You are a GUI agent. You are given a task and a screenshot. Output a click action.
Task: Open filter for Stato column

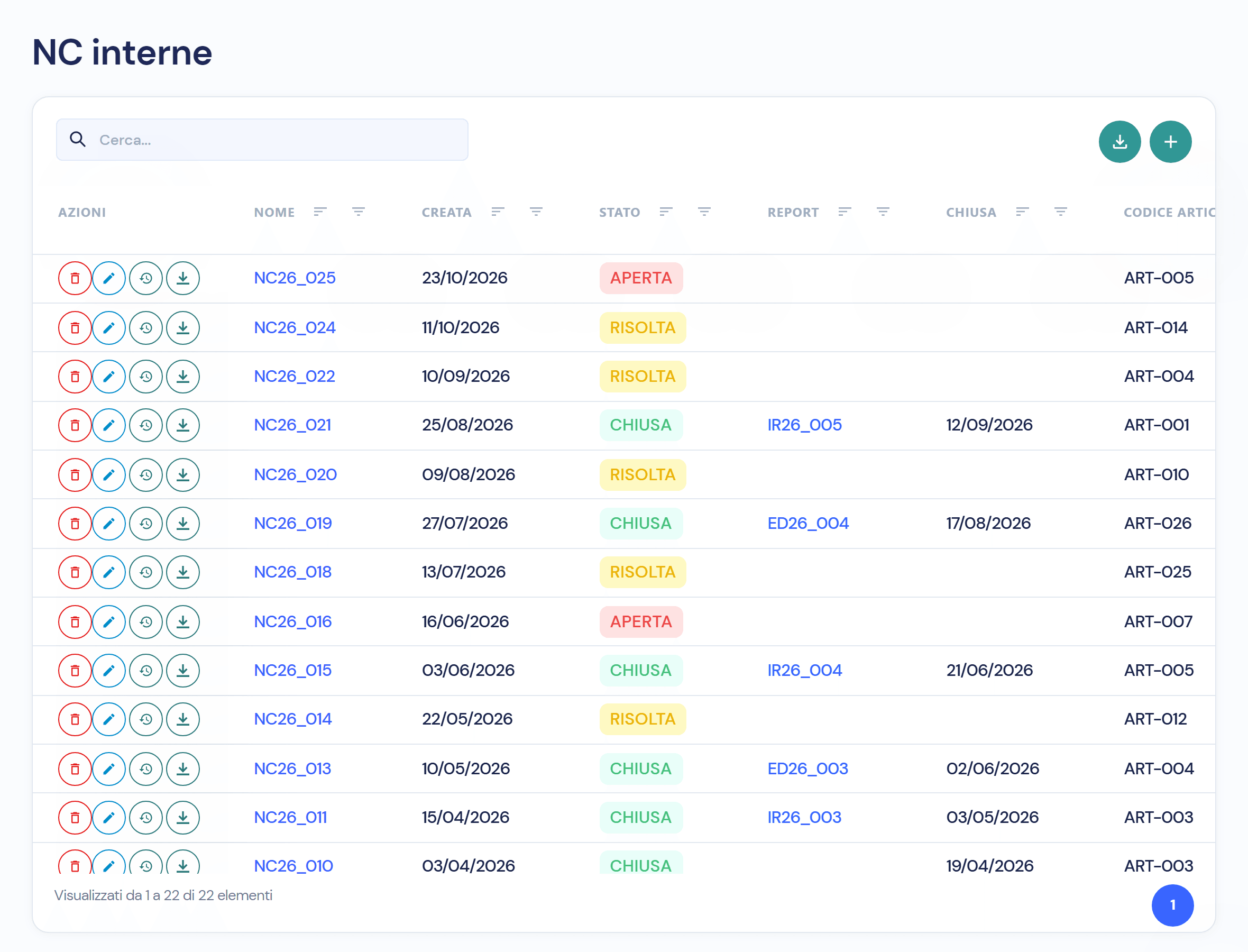(x=705, y=212)
